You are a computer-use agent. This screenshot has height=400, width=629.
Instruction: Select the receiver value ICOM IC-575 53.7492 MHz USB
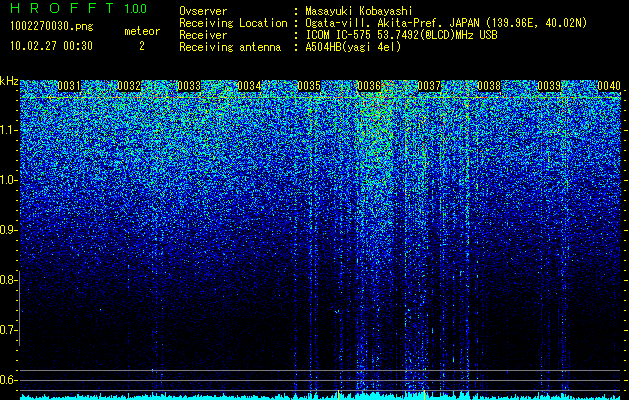401,35
